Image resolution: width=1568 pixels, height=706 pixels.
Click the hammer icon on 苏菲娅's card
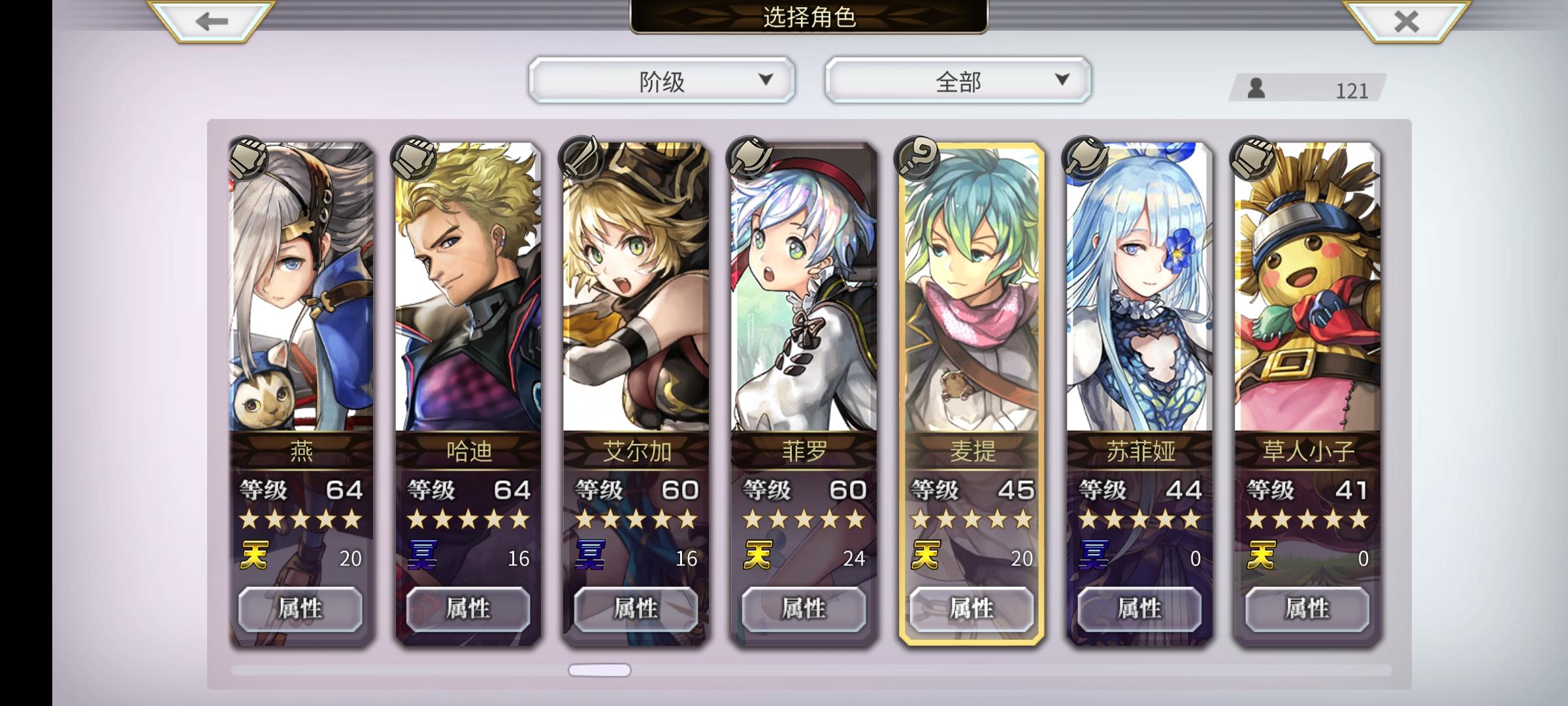pyautogui.click(x=1085, y=158)
